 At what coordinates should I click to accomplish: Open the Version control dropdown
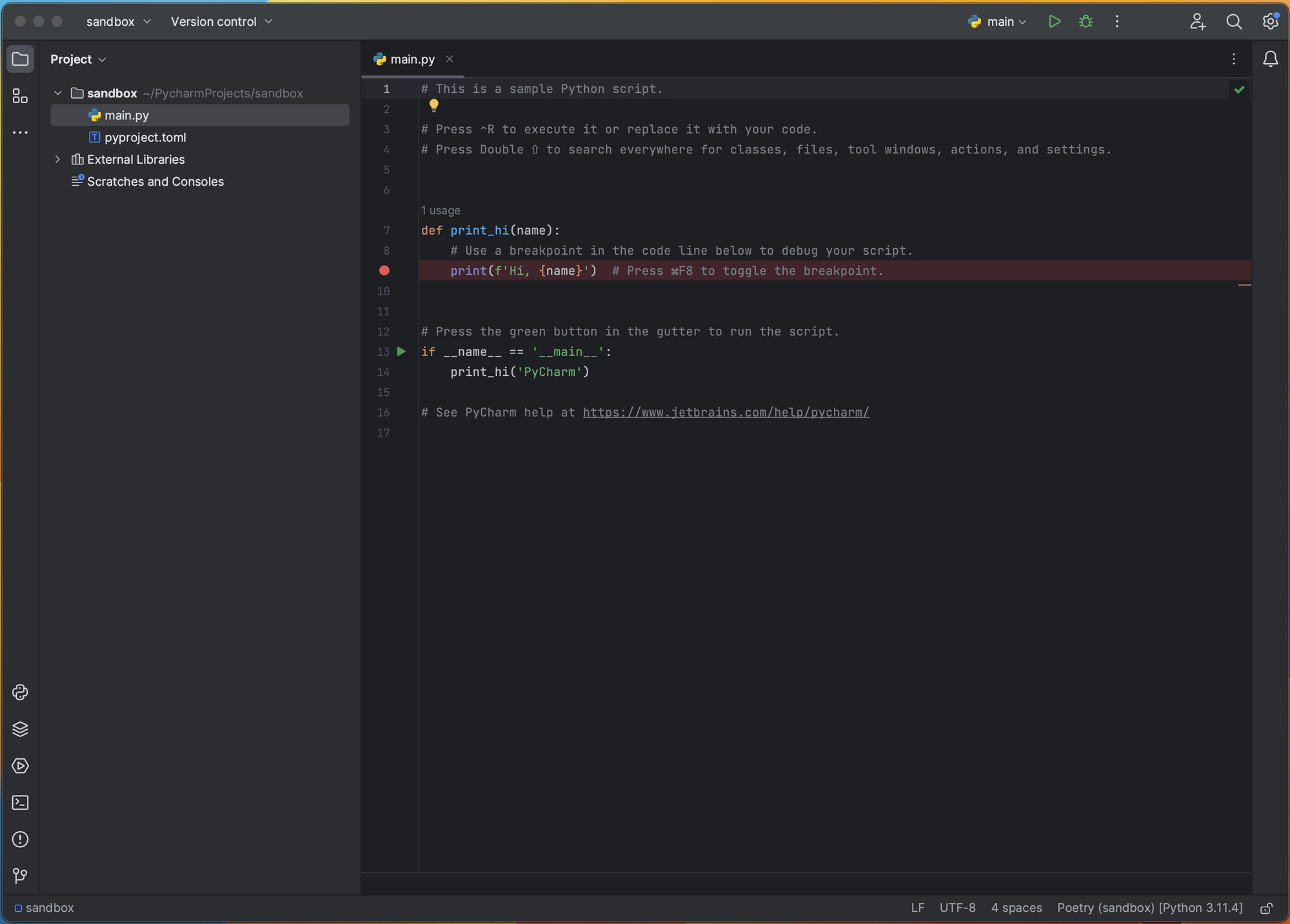pos(221,22)
